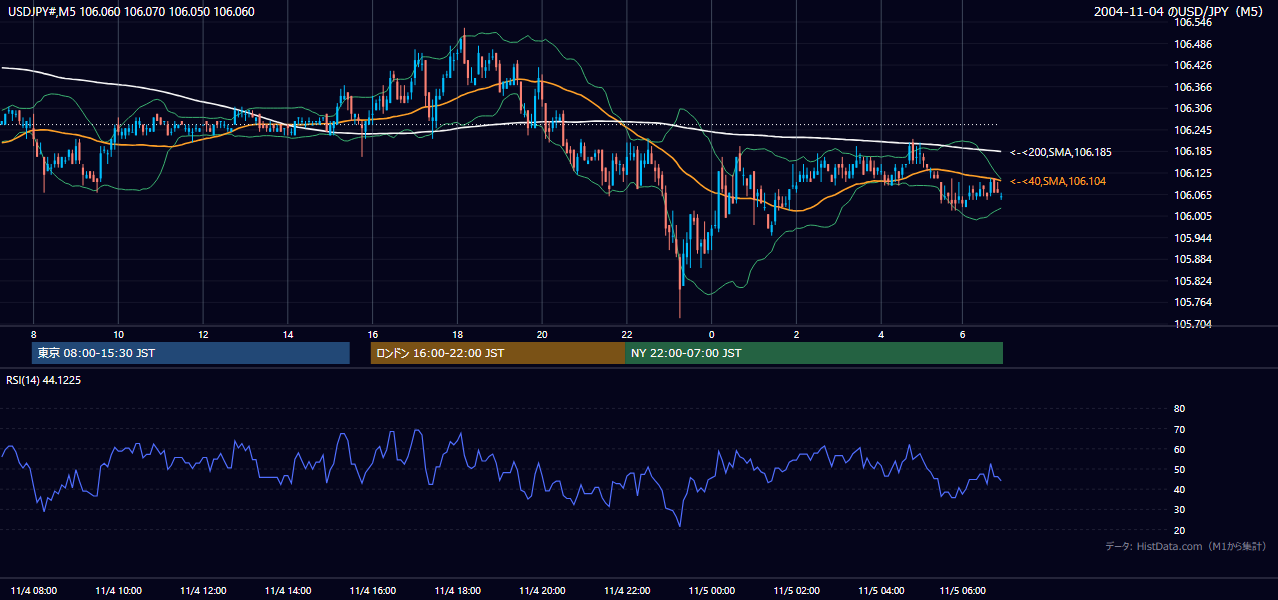Image resolution: width=1278 pixels, height=600 pixels.
Task: Click the 11/4 08:00 date label
Action: pos(34,590)
